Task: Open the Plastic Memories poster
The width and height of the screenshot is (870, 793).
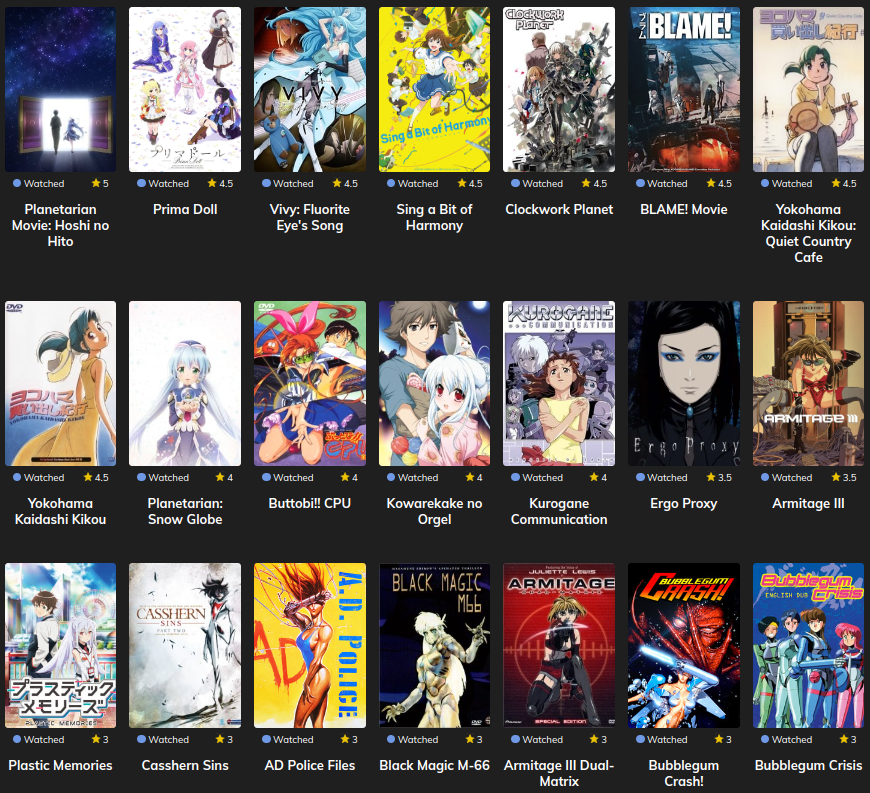Action: click(x=60, y=645)
